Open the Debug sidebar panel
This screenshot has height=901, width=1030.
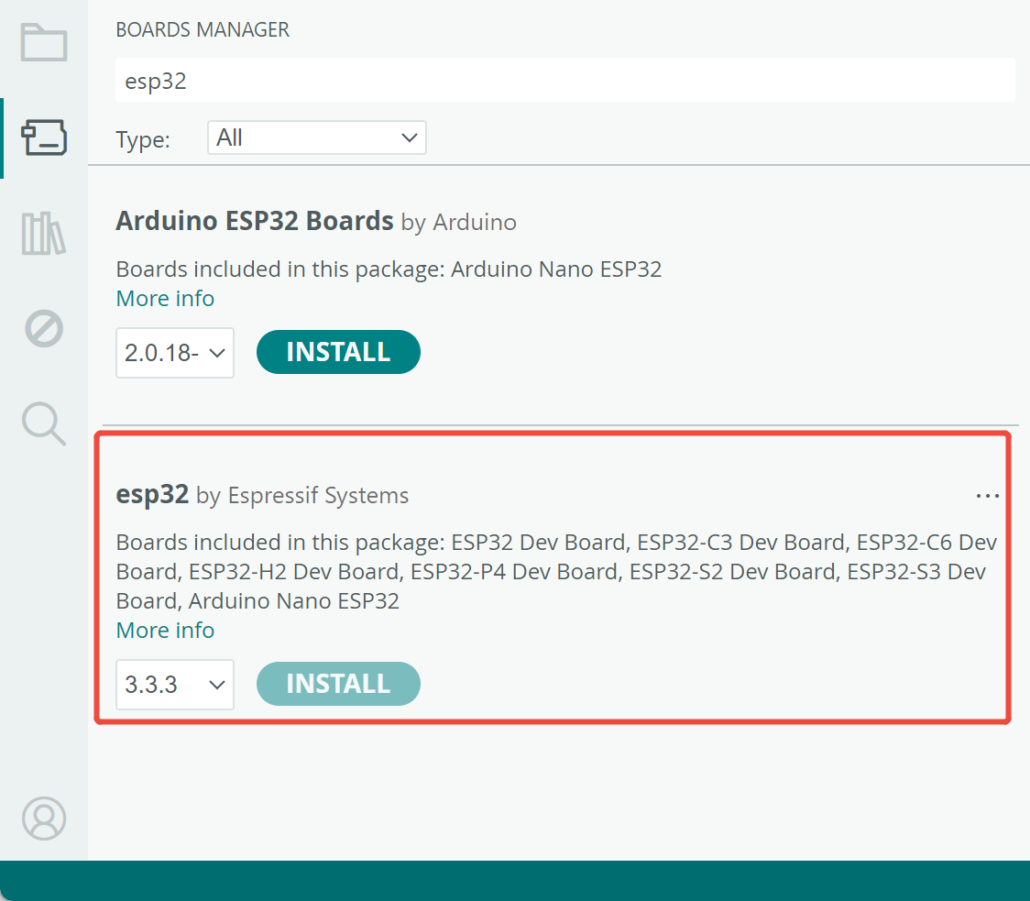click(43, 328)
